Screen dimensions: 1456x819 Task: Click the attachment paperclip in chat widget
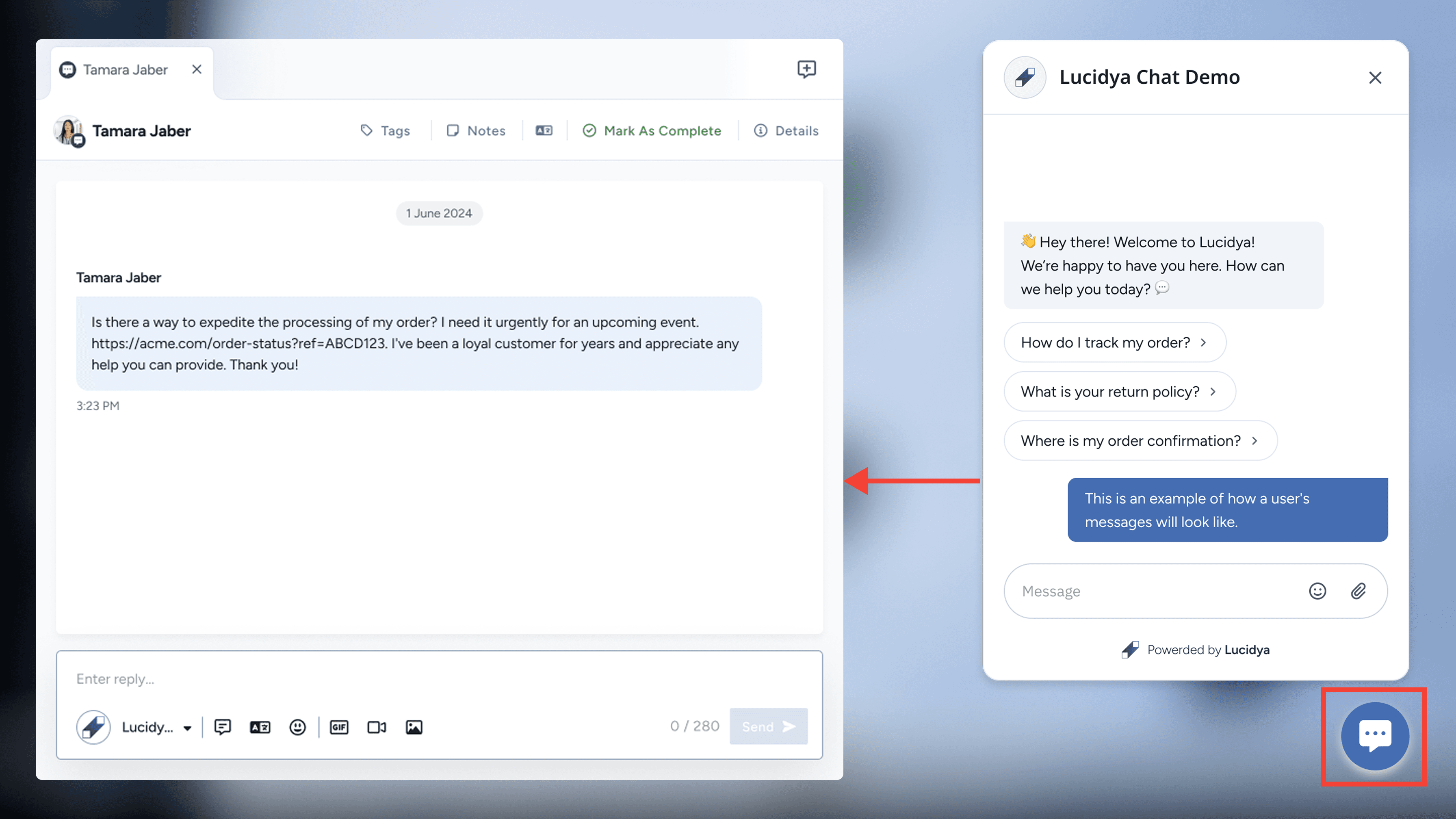pyautogui.click(x=1358, y=591)
